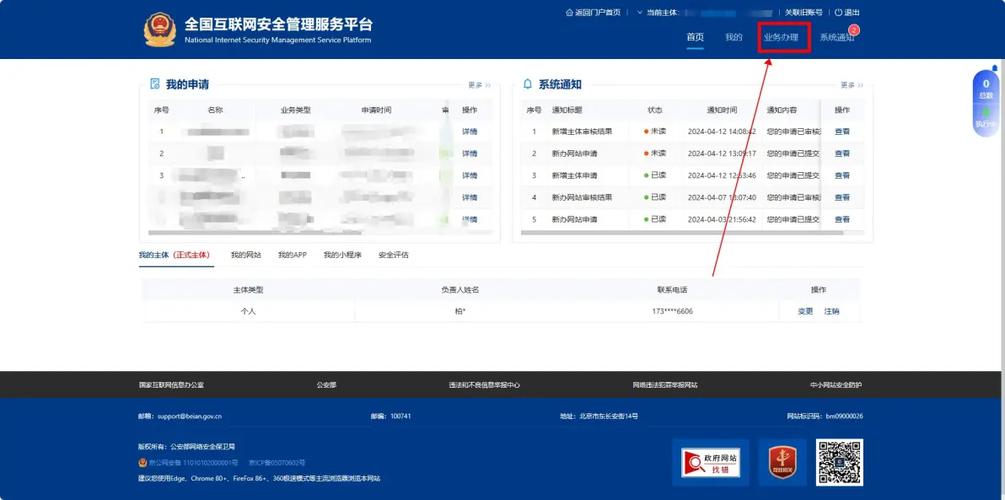Image resolution: width=1005 pixels, height=500 pixels.
Task: Switch to the 安全评估 tab
Action: (x=394, y=254)
